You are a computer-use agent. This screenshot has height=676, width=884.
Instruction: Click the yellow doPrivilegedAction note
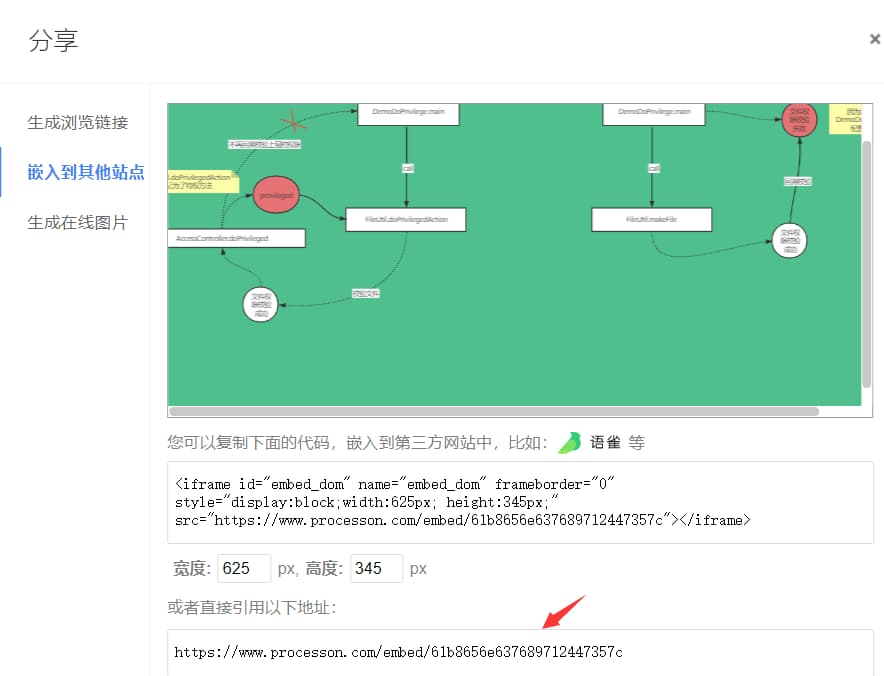pos(204,181)
